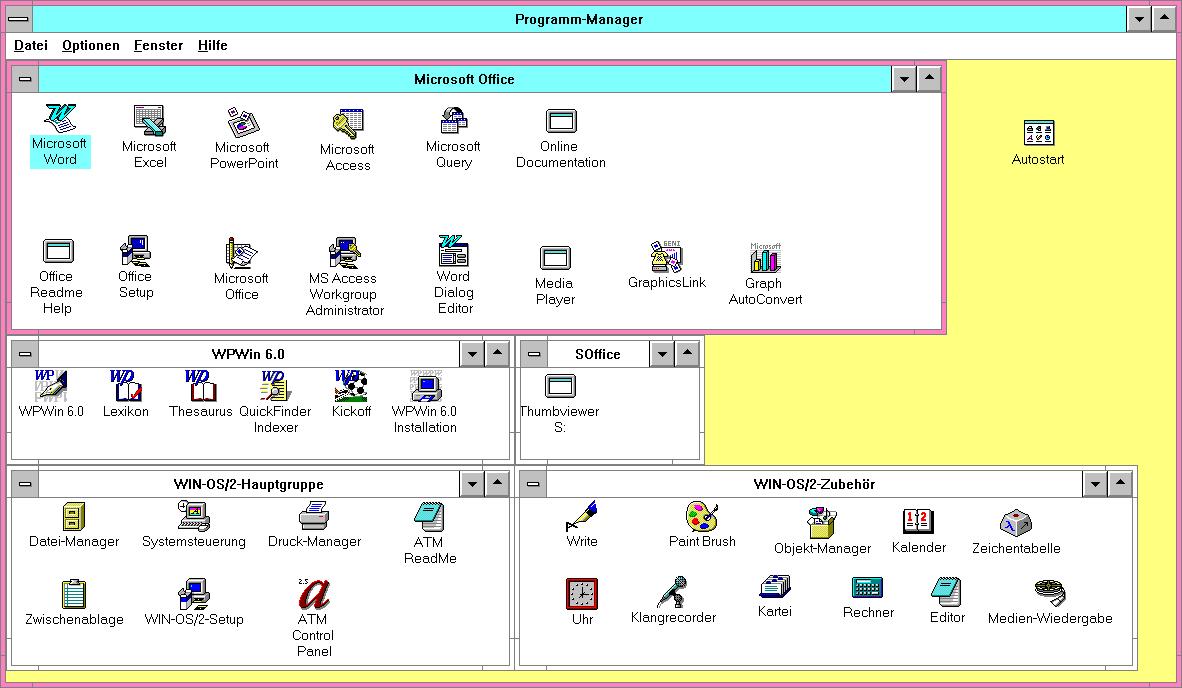Select the Objekt-Manager icon
Image resolution: width=1182 pixels, height=688 pixels.
coord(822,522)
